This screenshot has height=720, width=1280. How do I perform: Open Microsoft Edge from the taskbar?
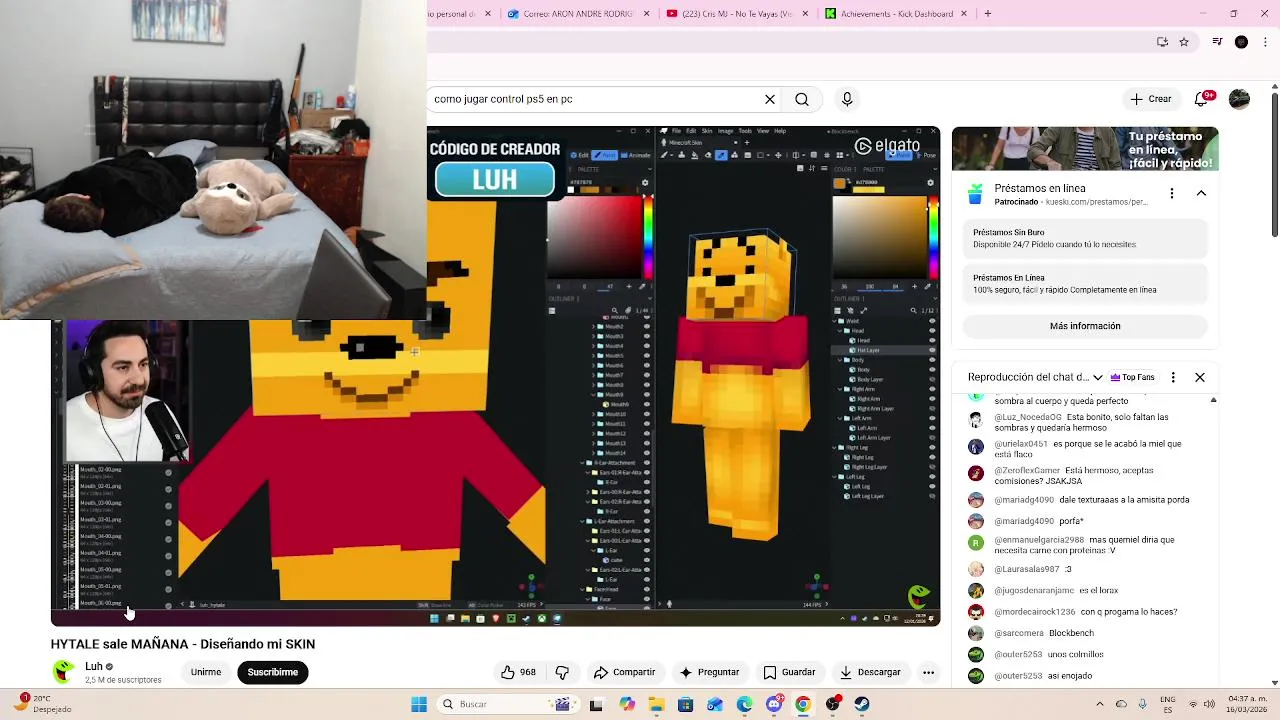(744, 704)
